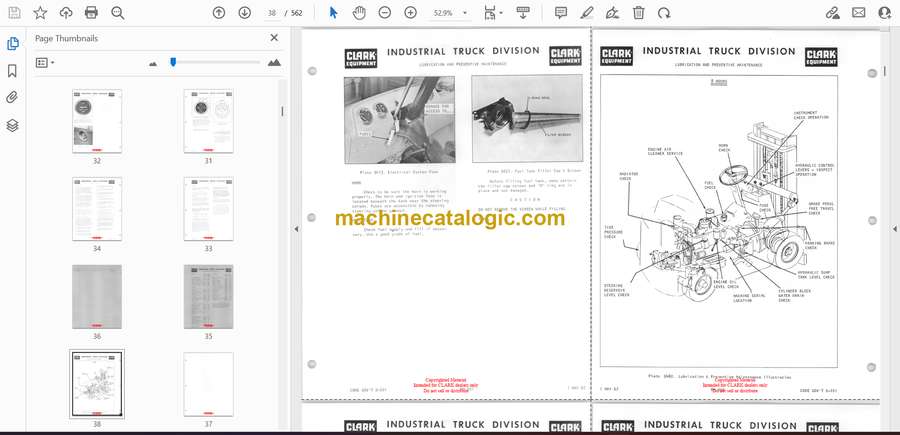900x435 pixels.
Task: Open the Bookmarks sidebar panel
Action: (12, 71)
